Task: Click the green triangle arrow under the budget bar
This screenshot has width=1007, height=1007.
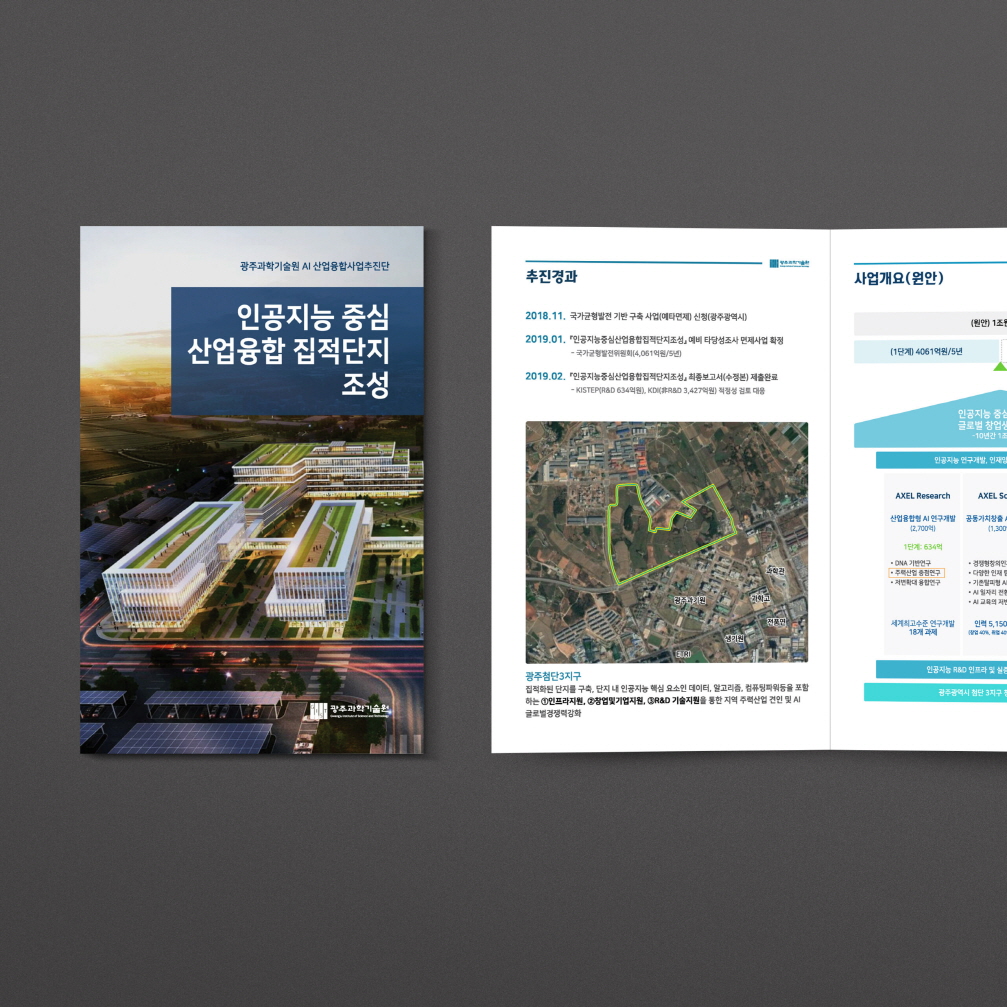Action: tap(999, 367)
